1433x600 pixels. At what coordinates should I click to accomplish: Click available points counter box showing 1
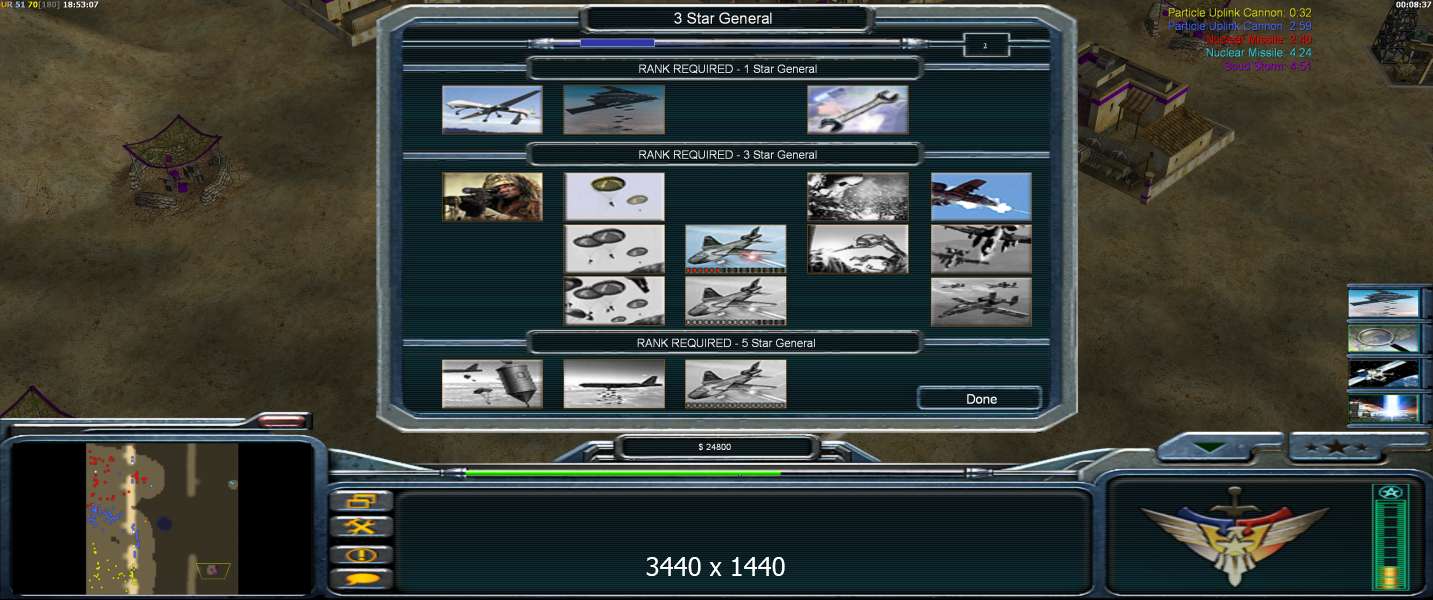pos(986,45)
